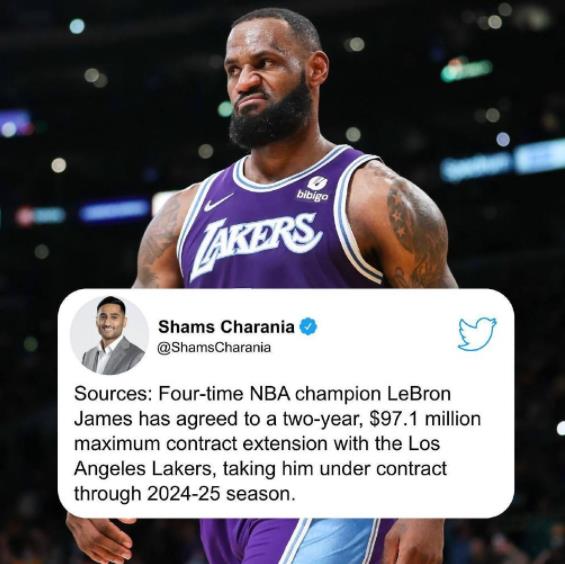Click "Four-time NBA champion" in the tweet
The image size is (565, 564).
coord(270,394)
